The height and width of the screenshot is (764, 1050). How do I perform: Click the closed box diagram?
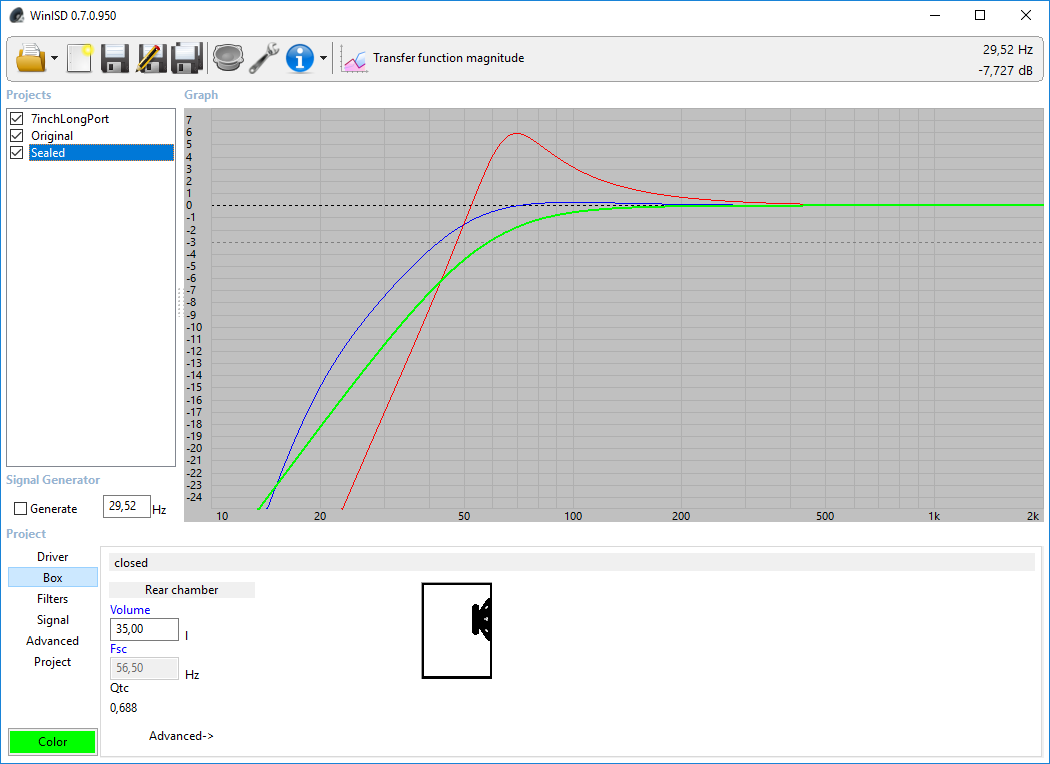click(457, 631)
